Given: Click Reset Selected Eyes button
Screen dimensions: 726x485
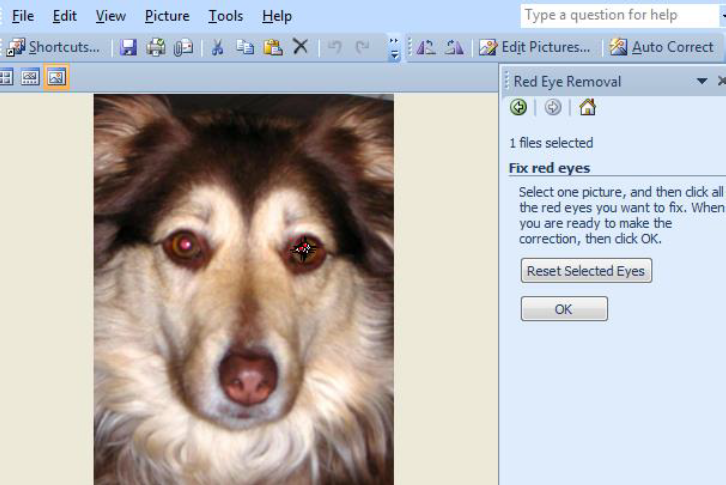Looking at the screenshot, I should click(586, 271).
